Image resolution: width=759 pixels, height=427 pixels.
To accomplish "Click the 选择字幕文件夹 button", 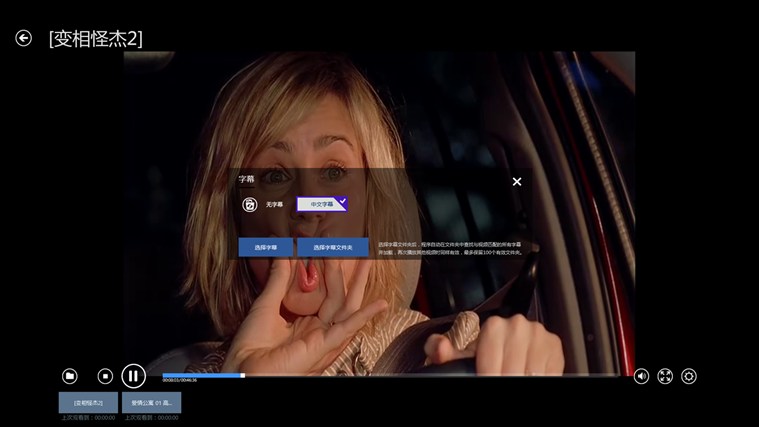I will [x=332, y=247].
